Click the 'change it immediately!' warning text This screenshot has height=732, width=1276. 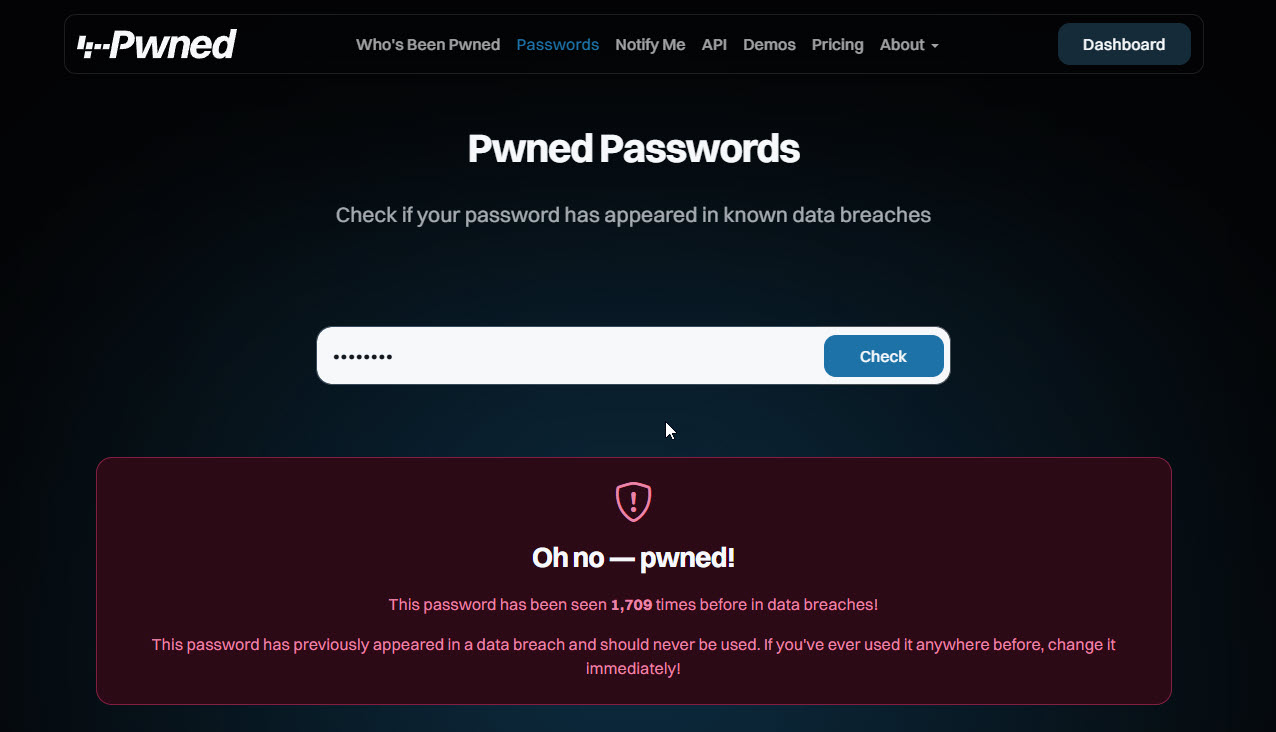633,668
